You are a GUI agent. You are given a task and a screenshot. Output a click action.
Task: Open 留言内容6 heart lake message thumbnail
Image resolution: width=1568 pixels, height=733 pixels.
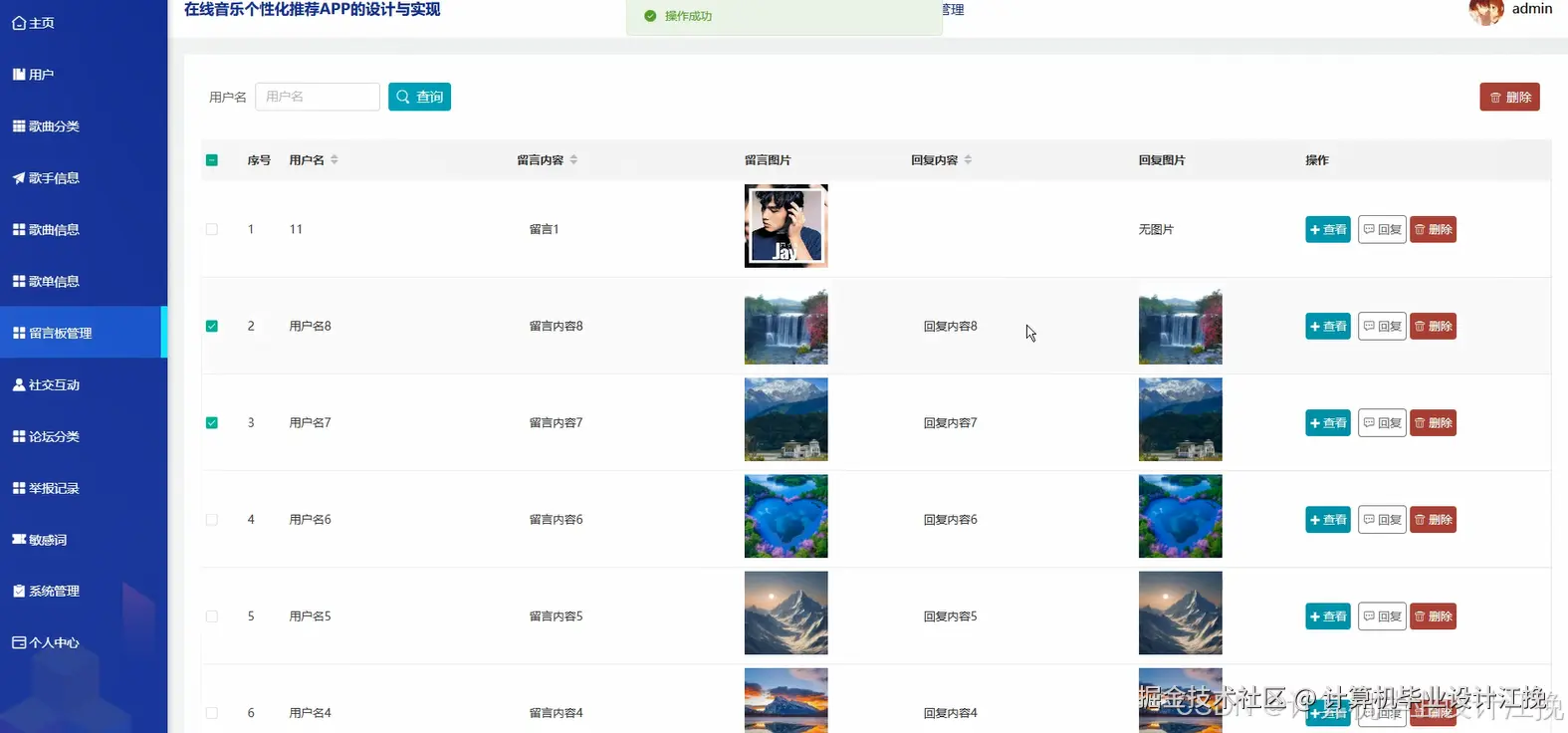point(786,516)
